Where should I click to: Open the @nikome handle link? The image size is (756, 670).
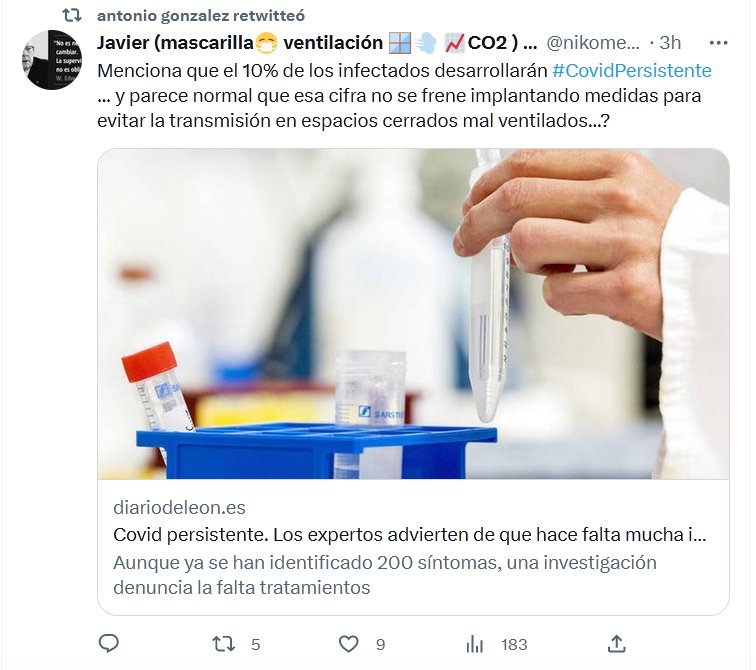tap(593, 43)
